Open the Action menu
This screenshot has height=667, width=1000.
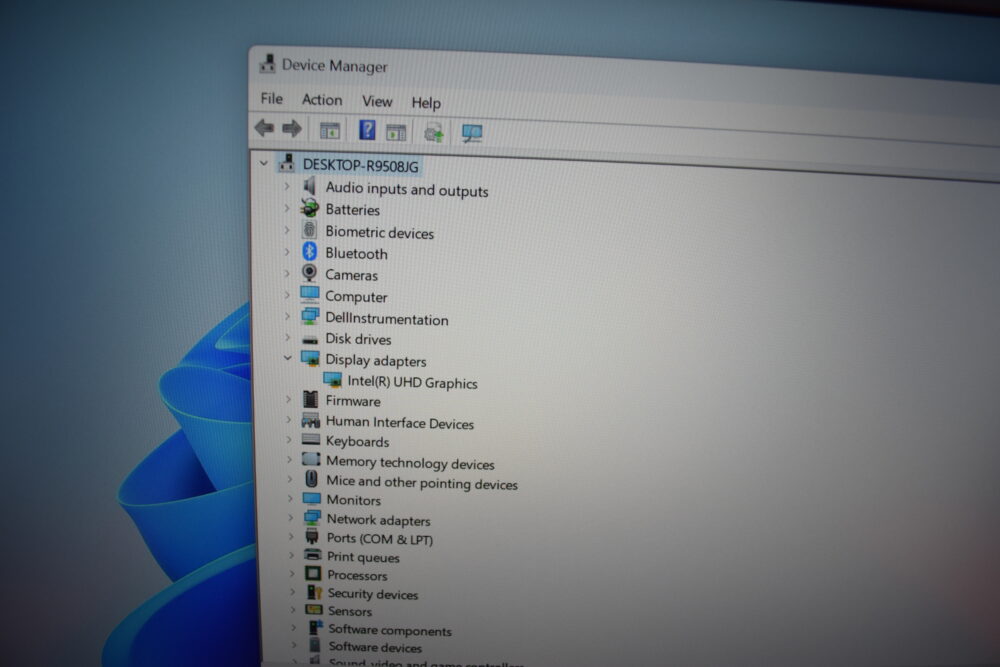click(322, 99)
